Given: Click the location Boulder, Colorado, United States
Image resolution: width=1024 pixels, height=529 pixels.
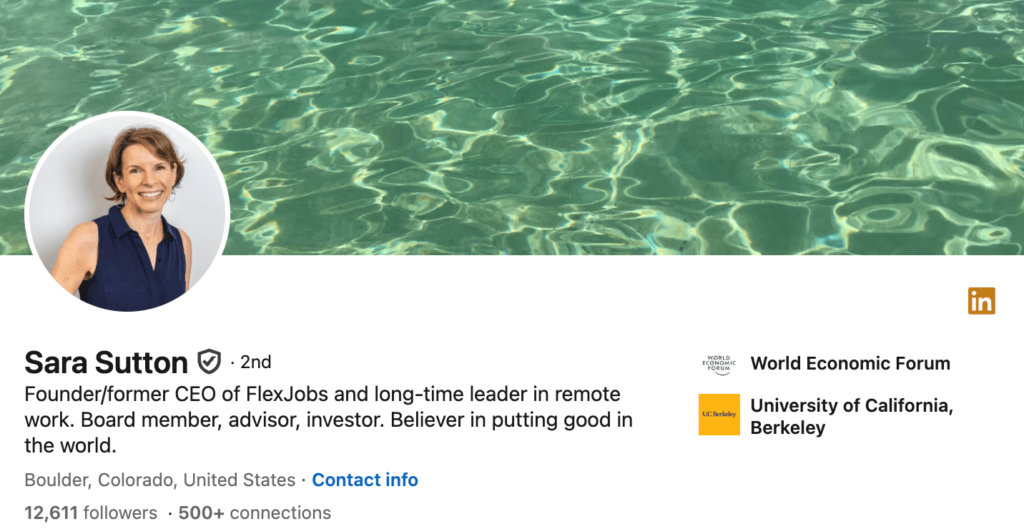Looking at the screenshot, I should pos(160,480).
